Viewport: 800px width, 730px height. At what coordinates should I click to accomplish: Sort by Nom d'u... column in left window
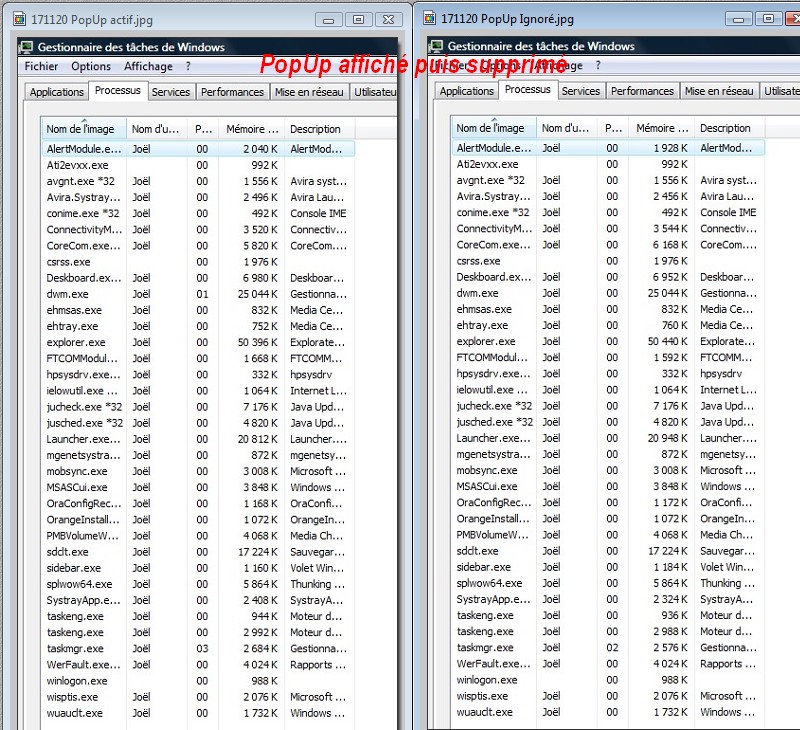[157, 129]
